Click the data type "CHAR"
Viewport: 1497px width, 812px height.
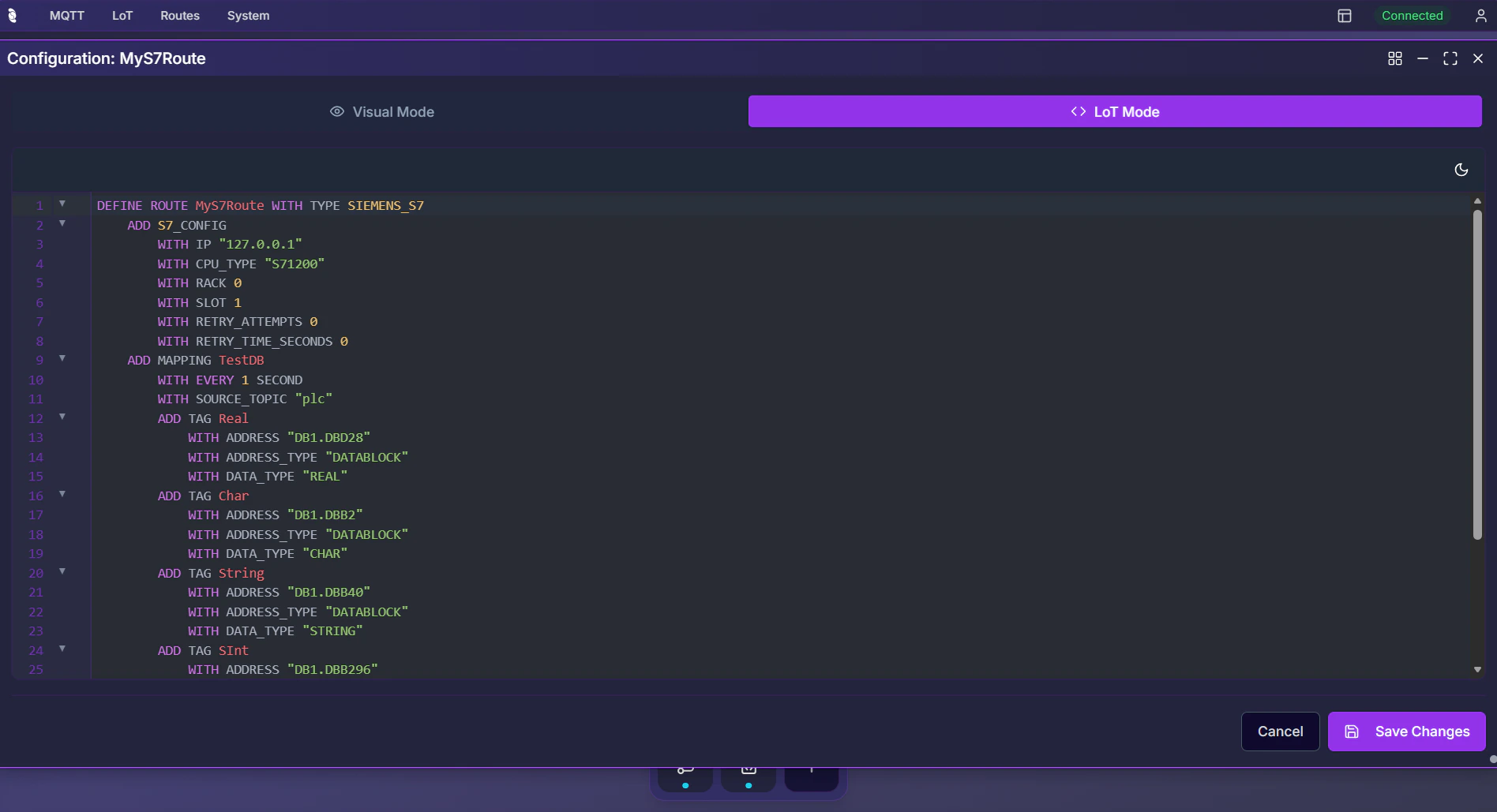[x=325, y=554]
